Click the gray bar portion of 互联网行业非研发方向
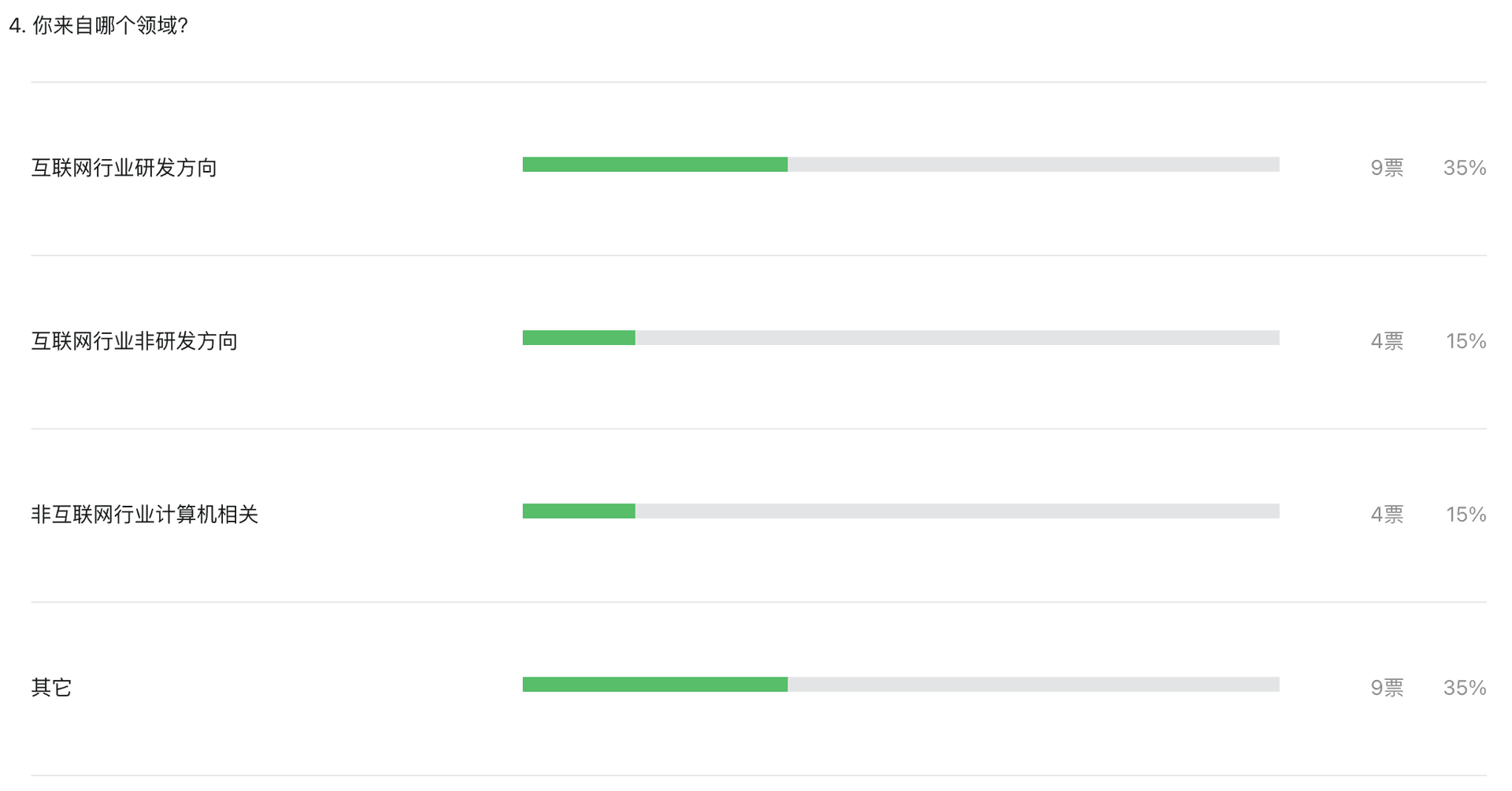Screen dimensions: 1512x791 click(x=958, y=338)
